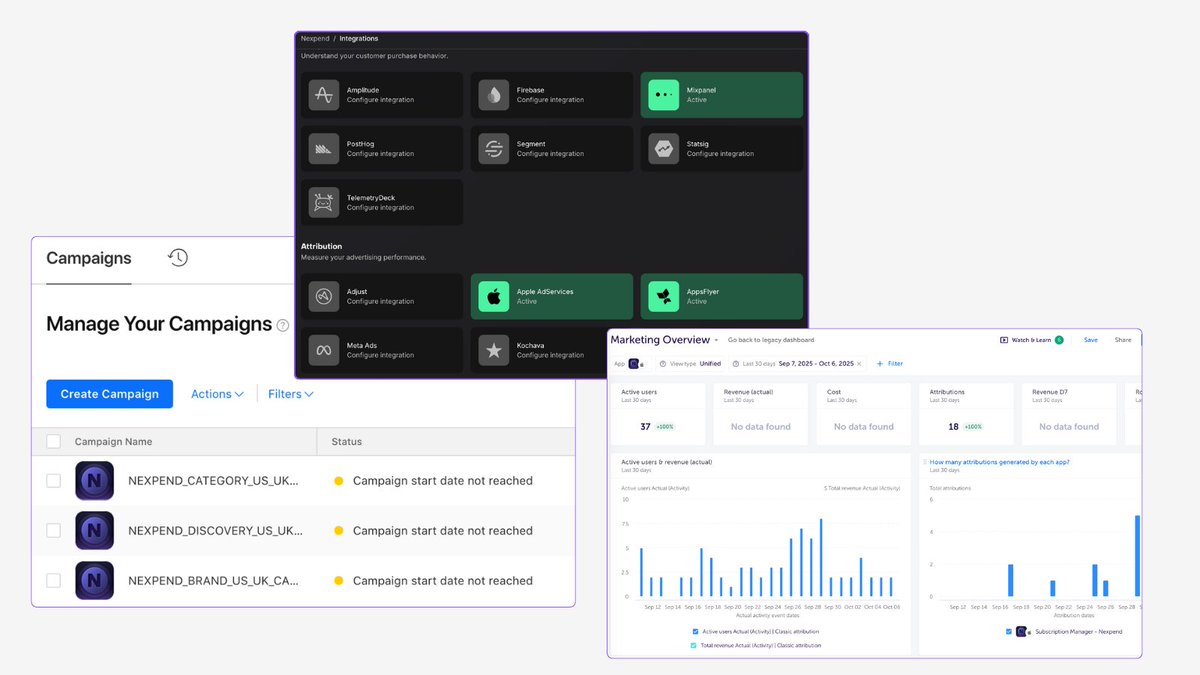Check the NEXPEND_DISCOVERY_US_UK campaign checkbox

pyautogui.click(x=54, y=531)
